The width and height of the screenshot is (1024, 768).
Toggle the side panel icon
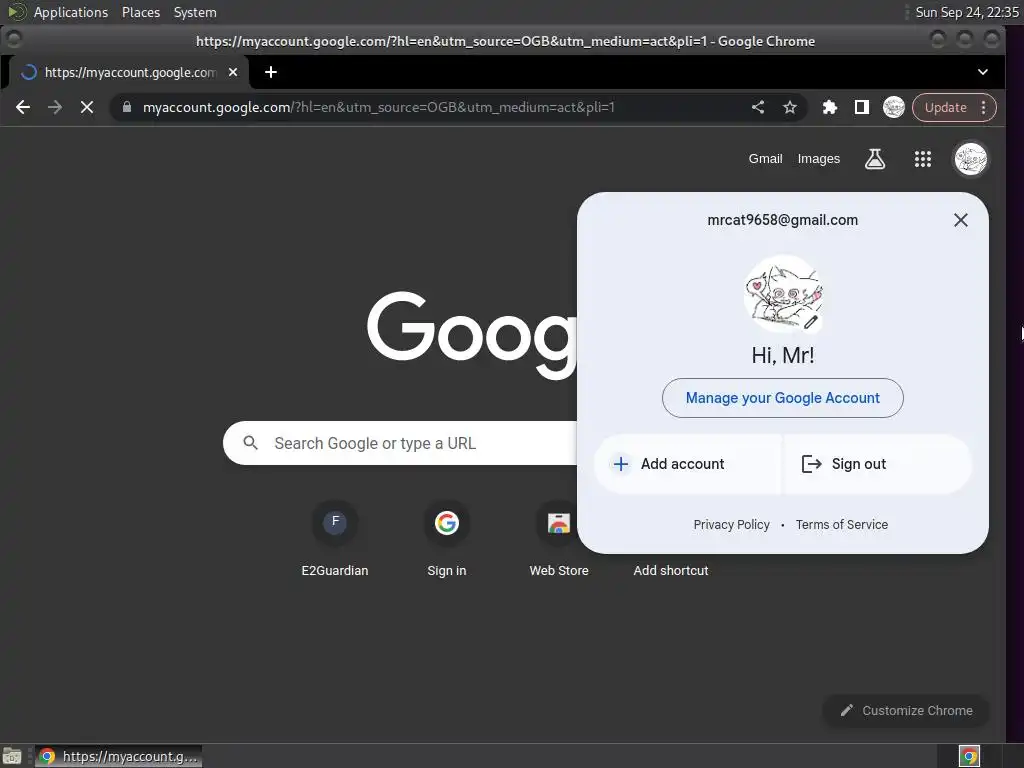click(861, 107)
